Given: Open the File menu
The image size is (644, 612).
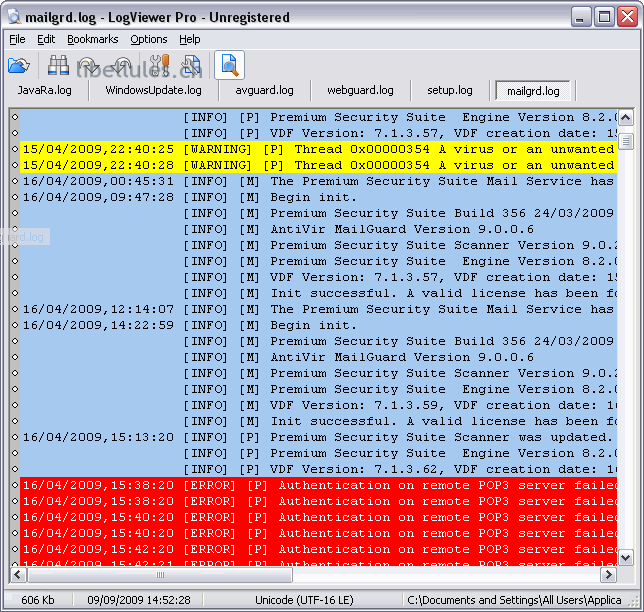Looking at the screenshot, I should click(x=17, y=39).
